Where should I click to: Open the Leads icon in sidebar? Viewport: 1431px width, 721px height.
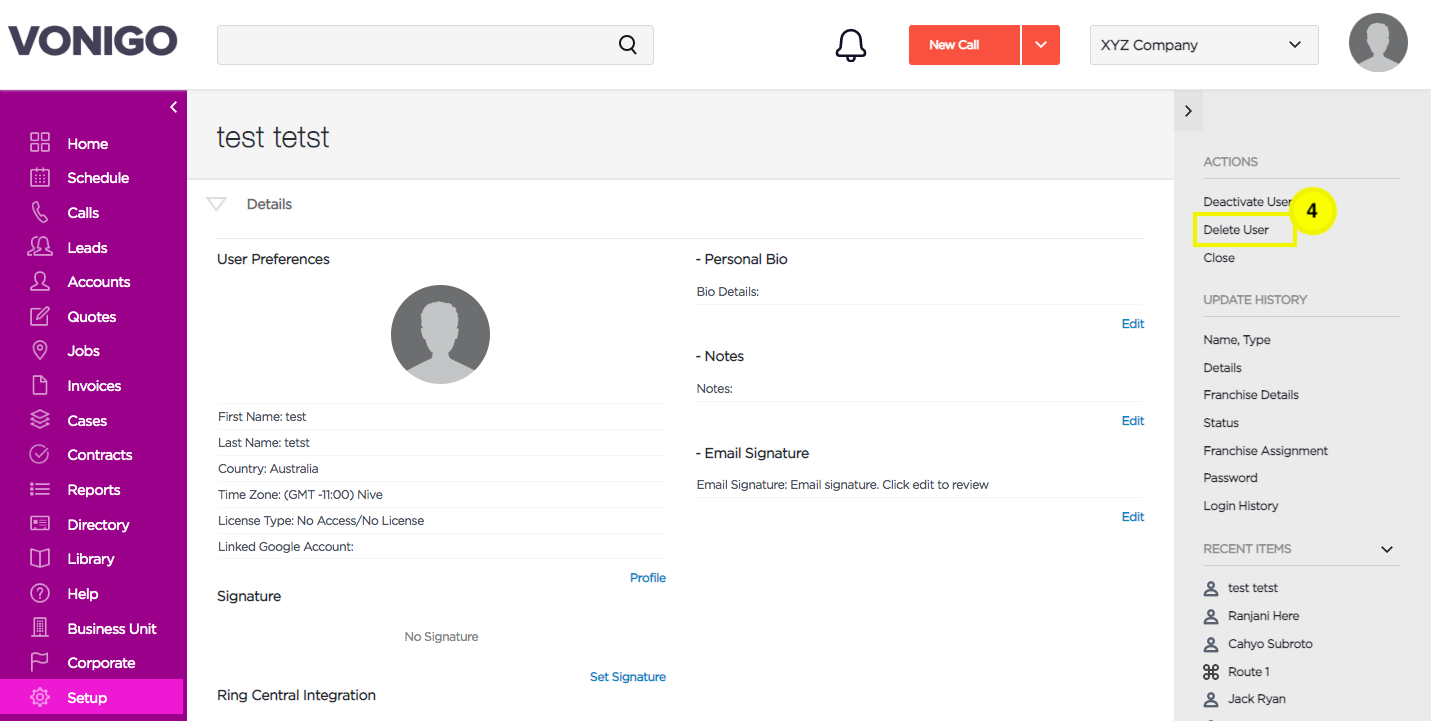coord(40,247)
